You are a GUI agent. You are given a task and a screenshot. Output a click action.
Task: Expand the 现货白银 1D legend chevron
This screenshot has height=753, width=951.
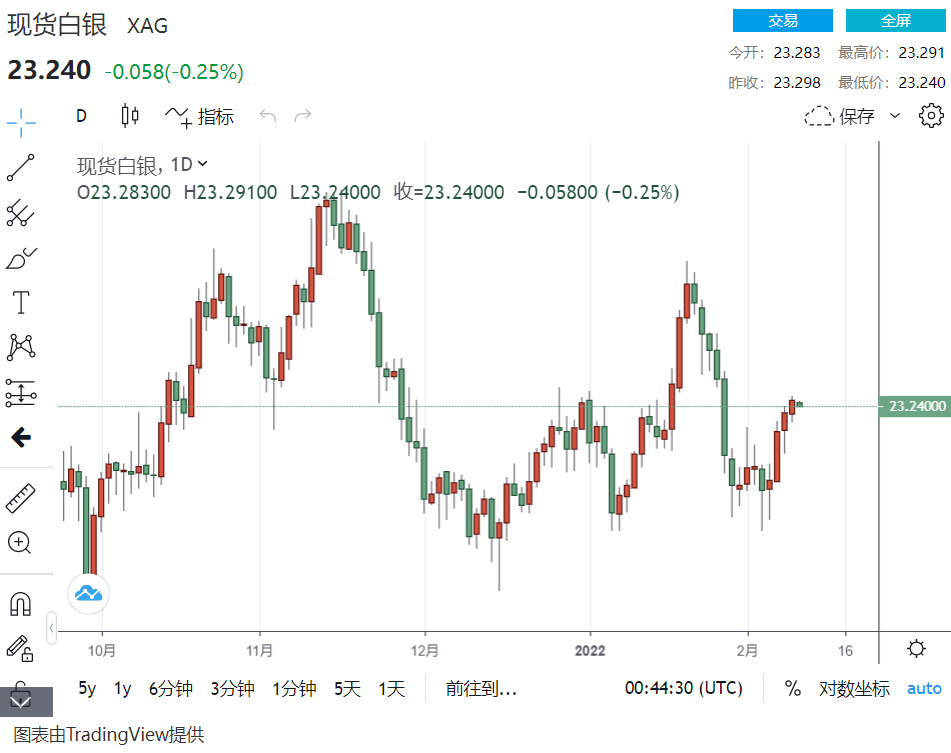(x=203, y=164)
